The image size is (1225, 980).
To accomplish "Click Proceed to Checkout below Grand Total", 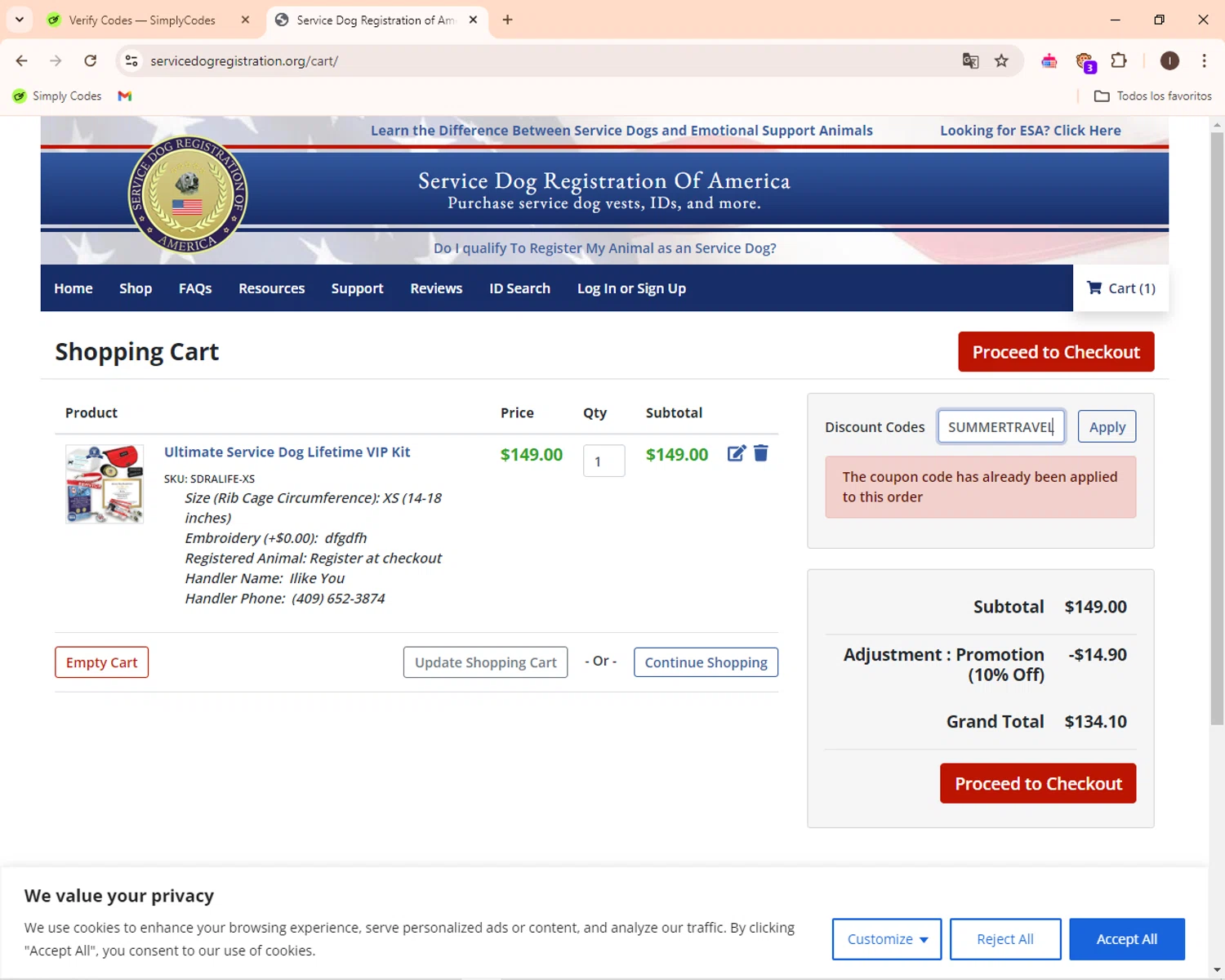I will (1038, 783).
